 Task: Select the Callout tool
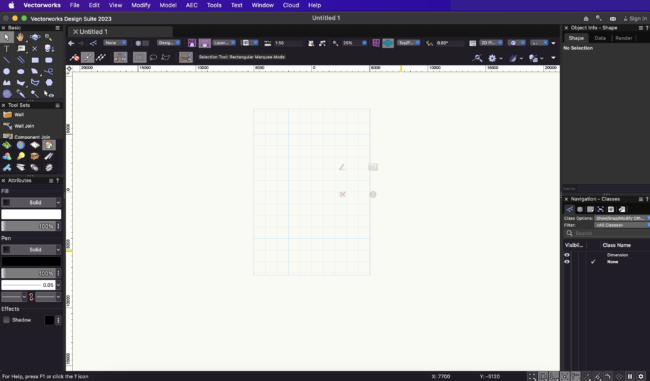pos(21,49)
